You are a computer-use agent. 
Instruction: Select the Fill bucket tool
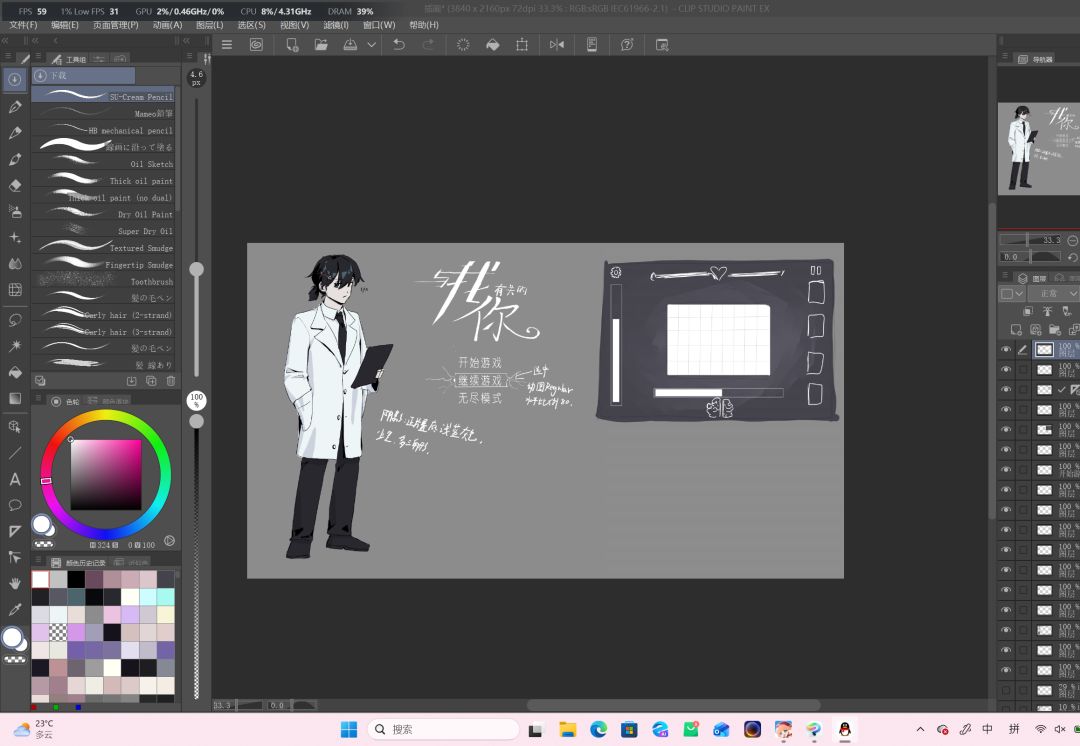coord(15,373)
